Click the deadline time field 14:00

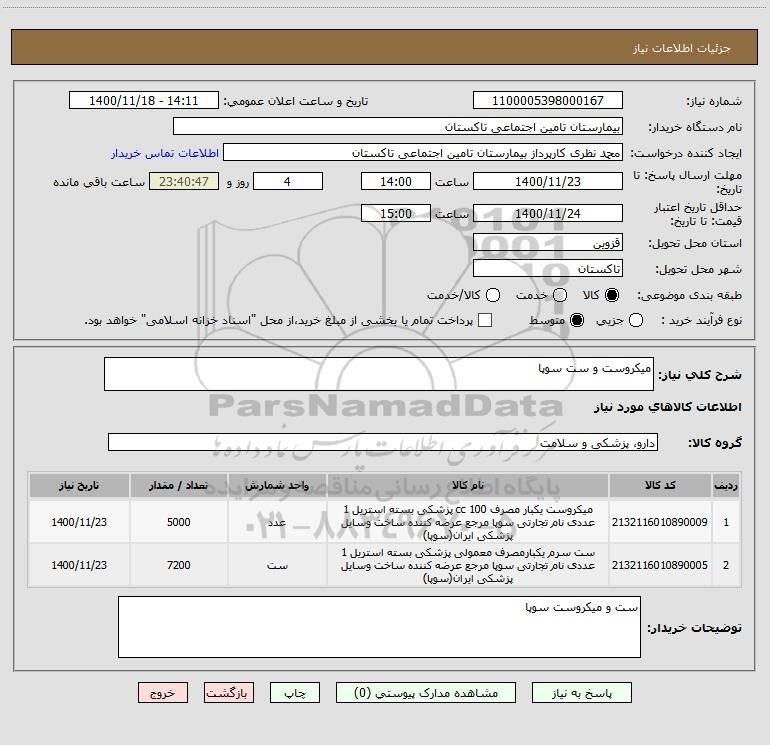396,181
